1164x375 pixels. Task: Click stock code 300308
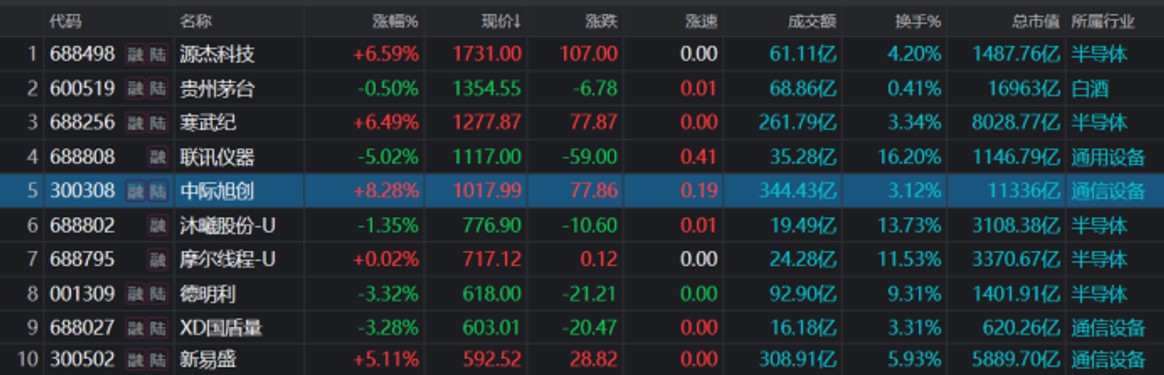pos(82,191)
